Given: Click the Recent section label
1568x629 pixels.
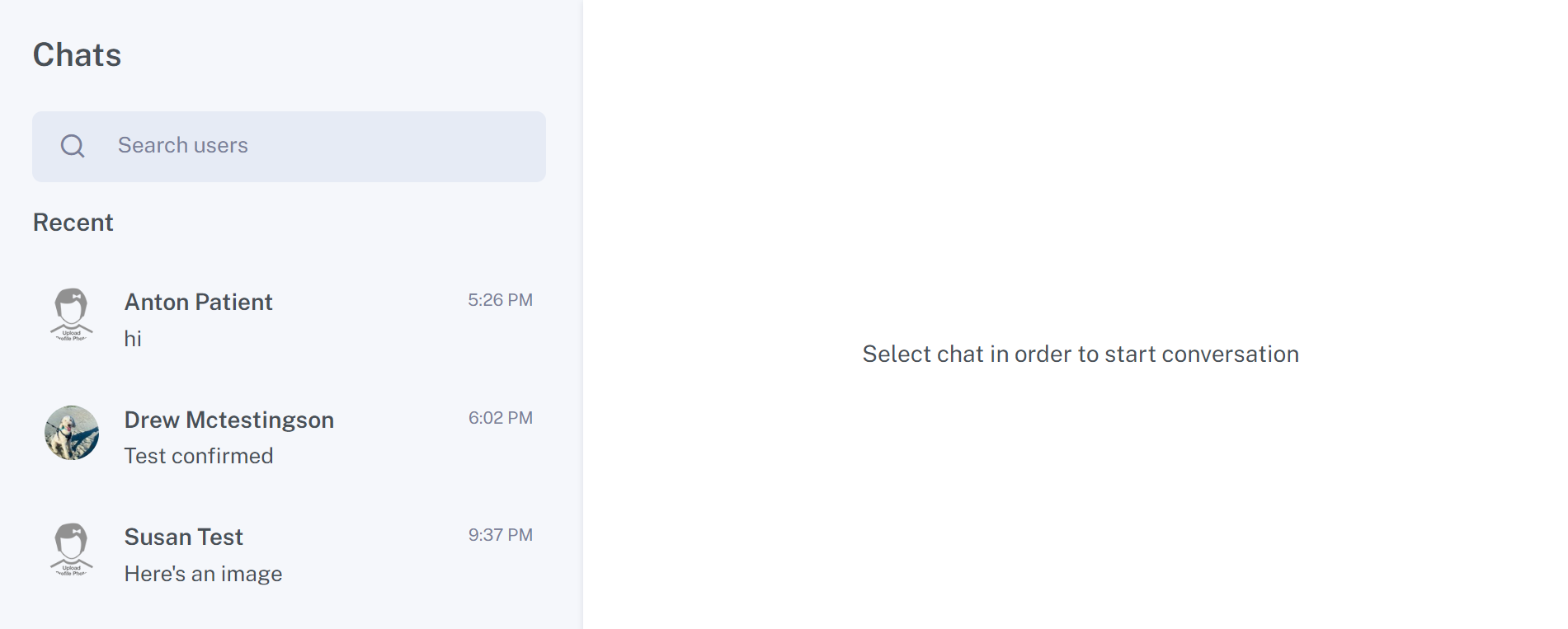Looking at the screenshot, I should point(73,223).
